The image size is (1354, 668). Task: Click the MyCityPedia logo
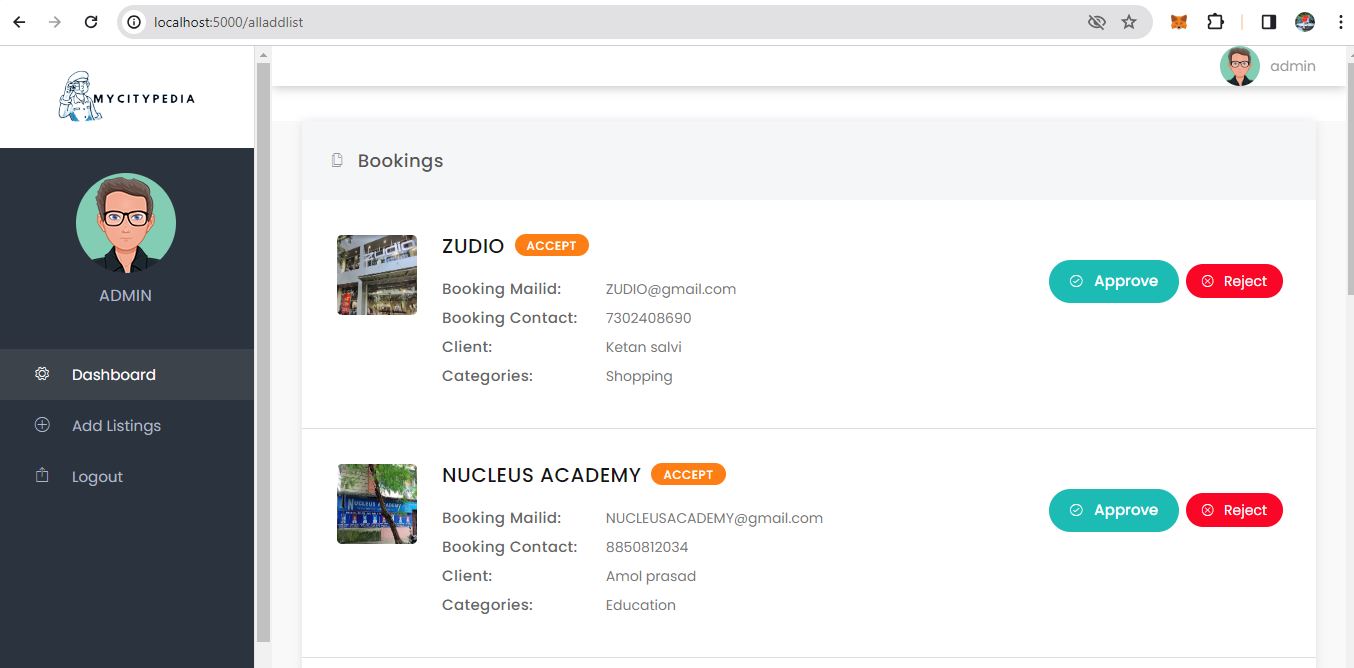point(126,97)
